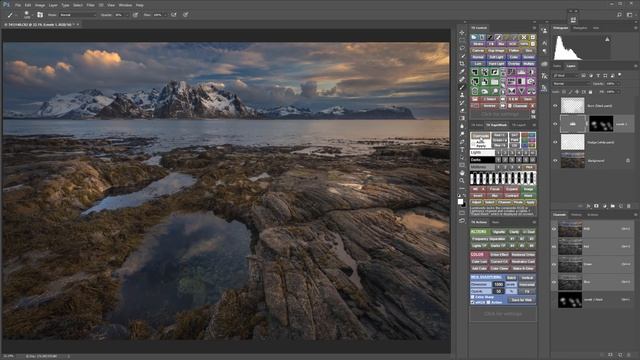Click the airbrush build-up icon
Viewport: 640px width, 360px height.
coord(174,15)
